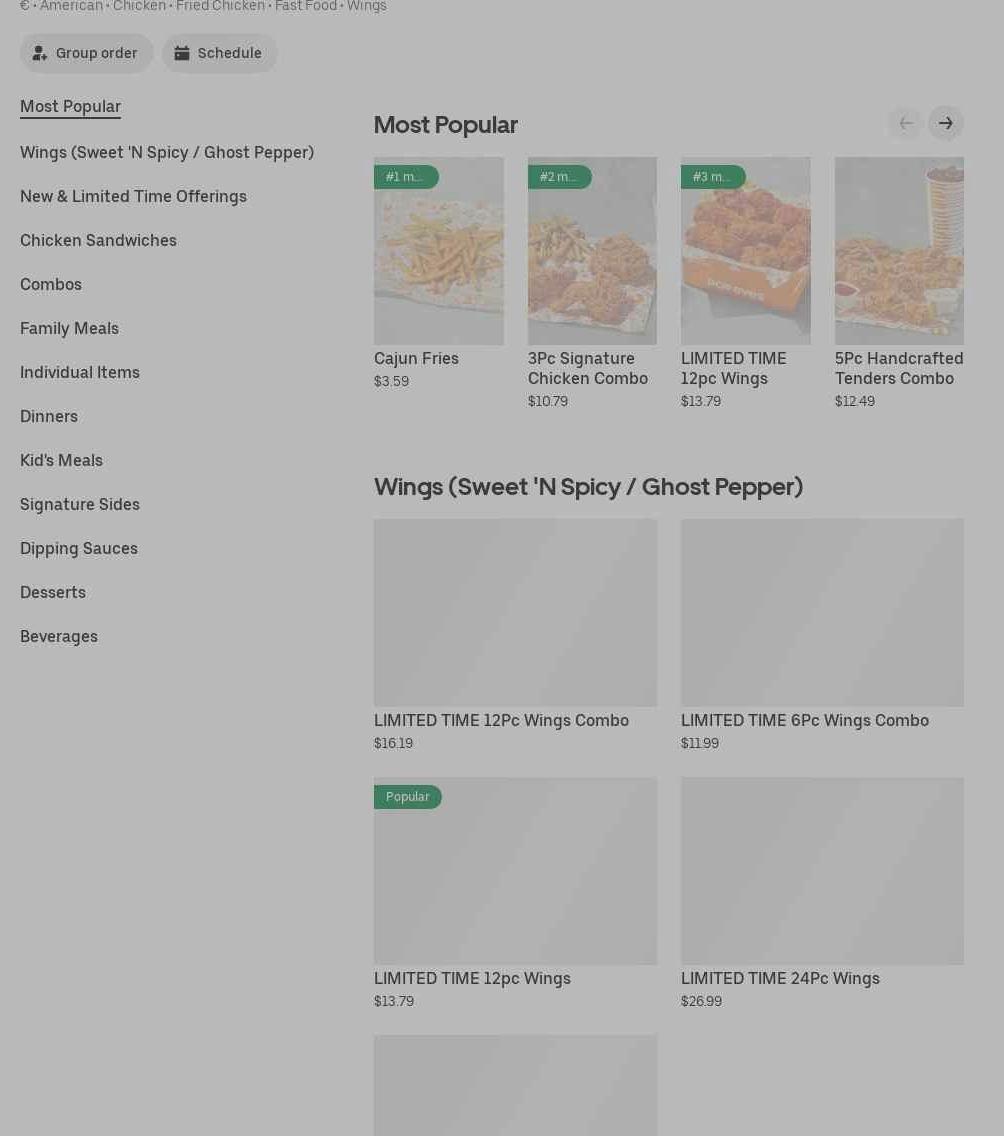Jump to Family Meals section

[69, 328]
